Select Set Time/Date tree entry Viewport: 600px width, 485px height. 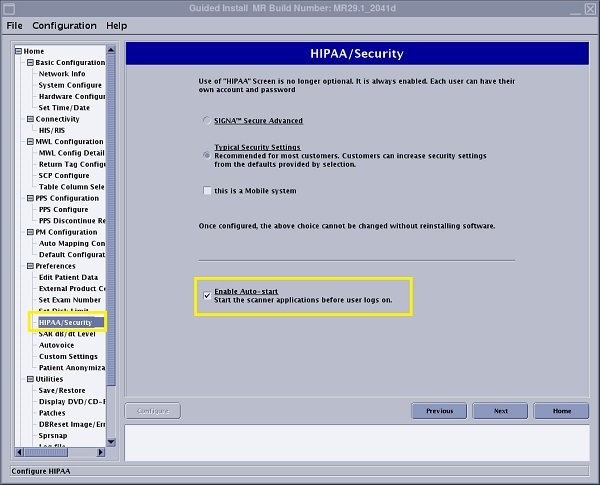(x=64, y=108)
